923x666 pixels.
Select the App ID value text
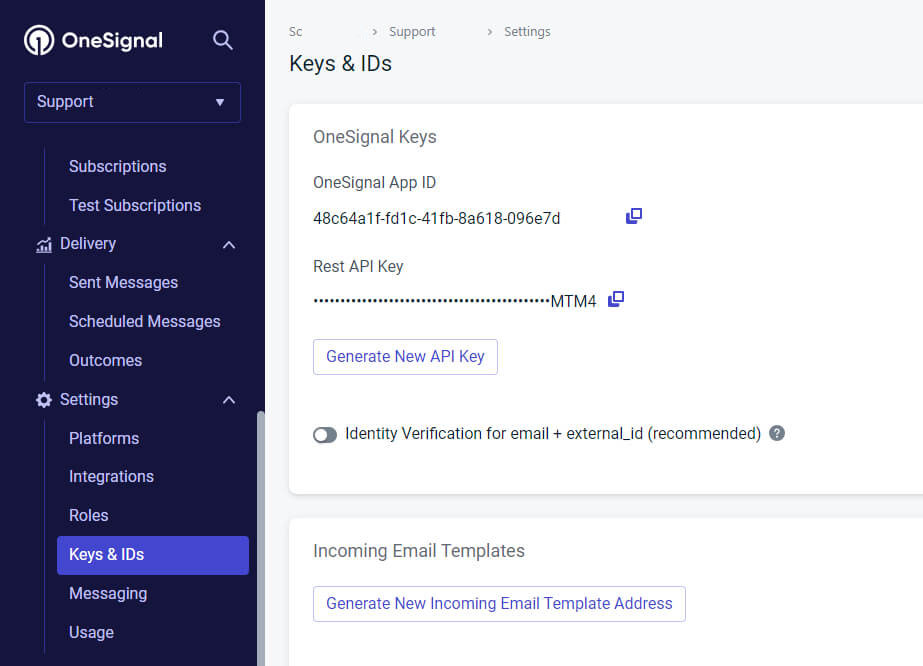pyautogui.click(x=436, y=218)
